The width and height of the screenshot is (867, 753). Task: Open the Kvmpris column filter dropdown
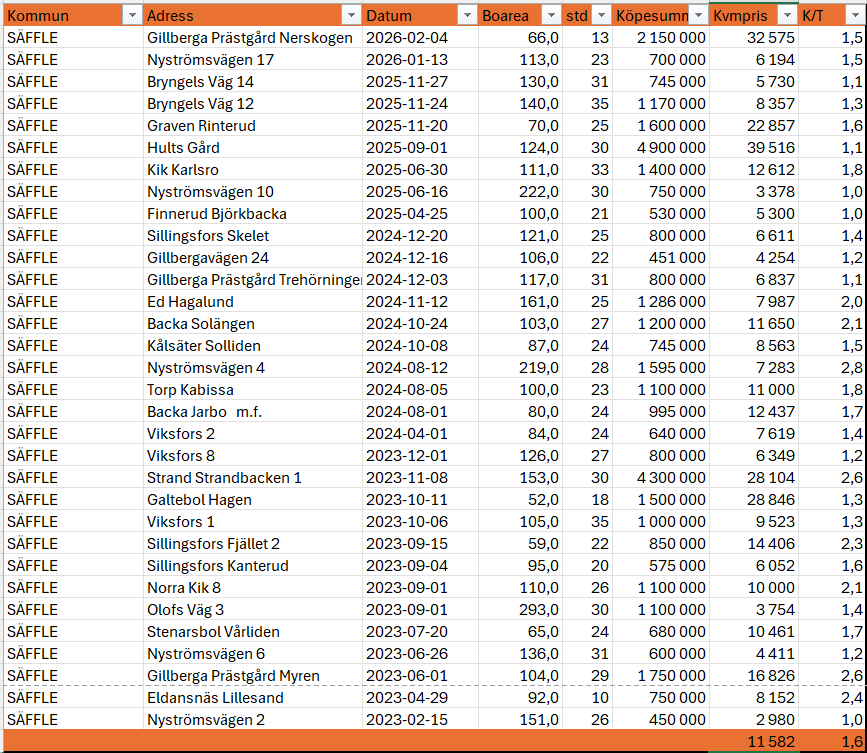tap(787, 16)
